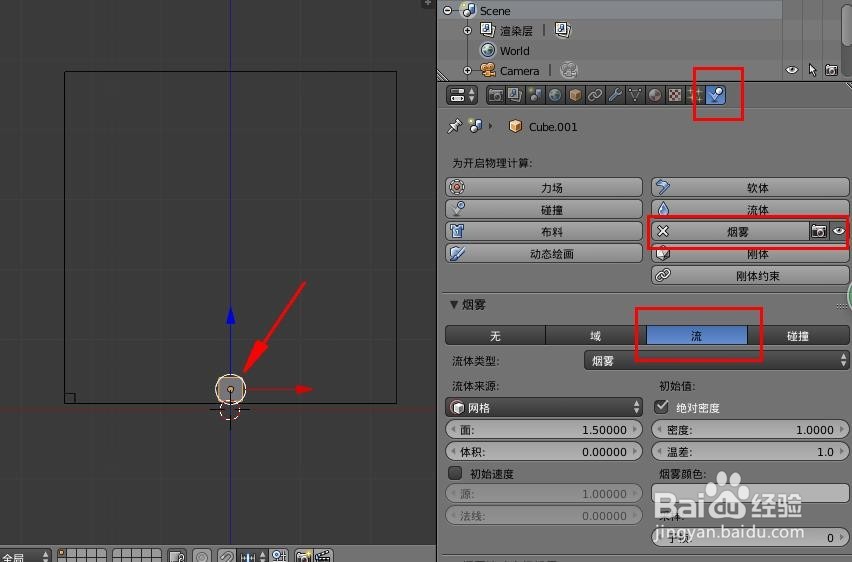Enable 刚体约束 rigid body constraint
Screen dimensions: 852x562
750,276
